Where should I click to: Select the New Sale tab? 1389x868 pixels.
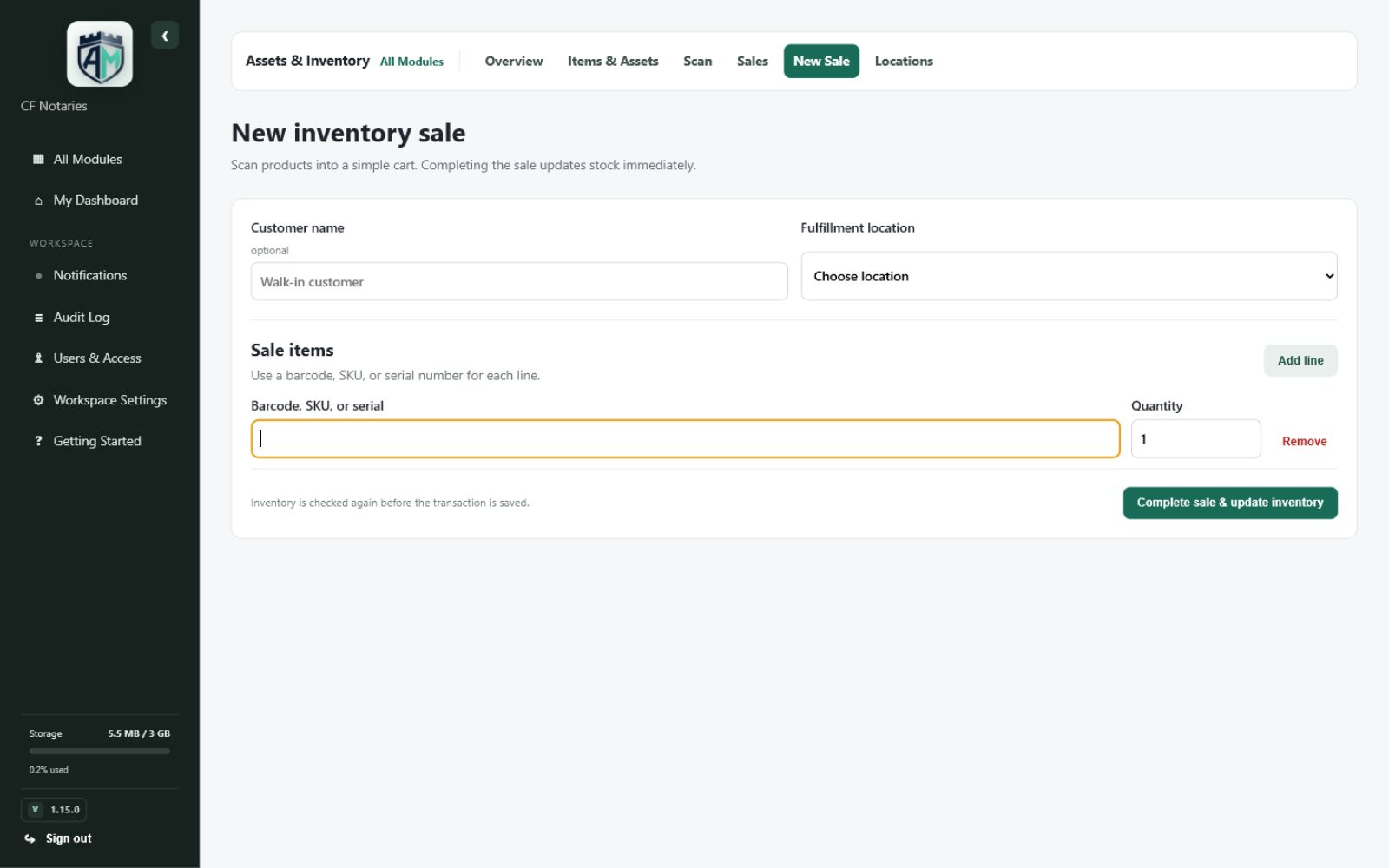tap(821, 62)
